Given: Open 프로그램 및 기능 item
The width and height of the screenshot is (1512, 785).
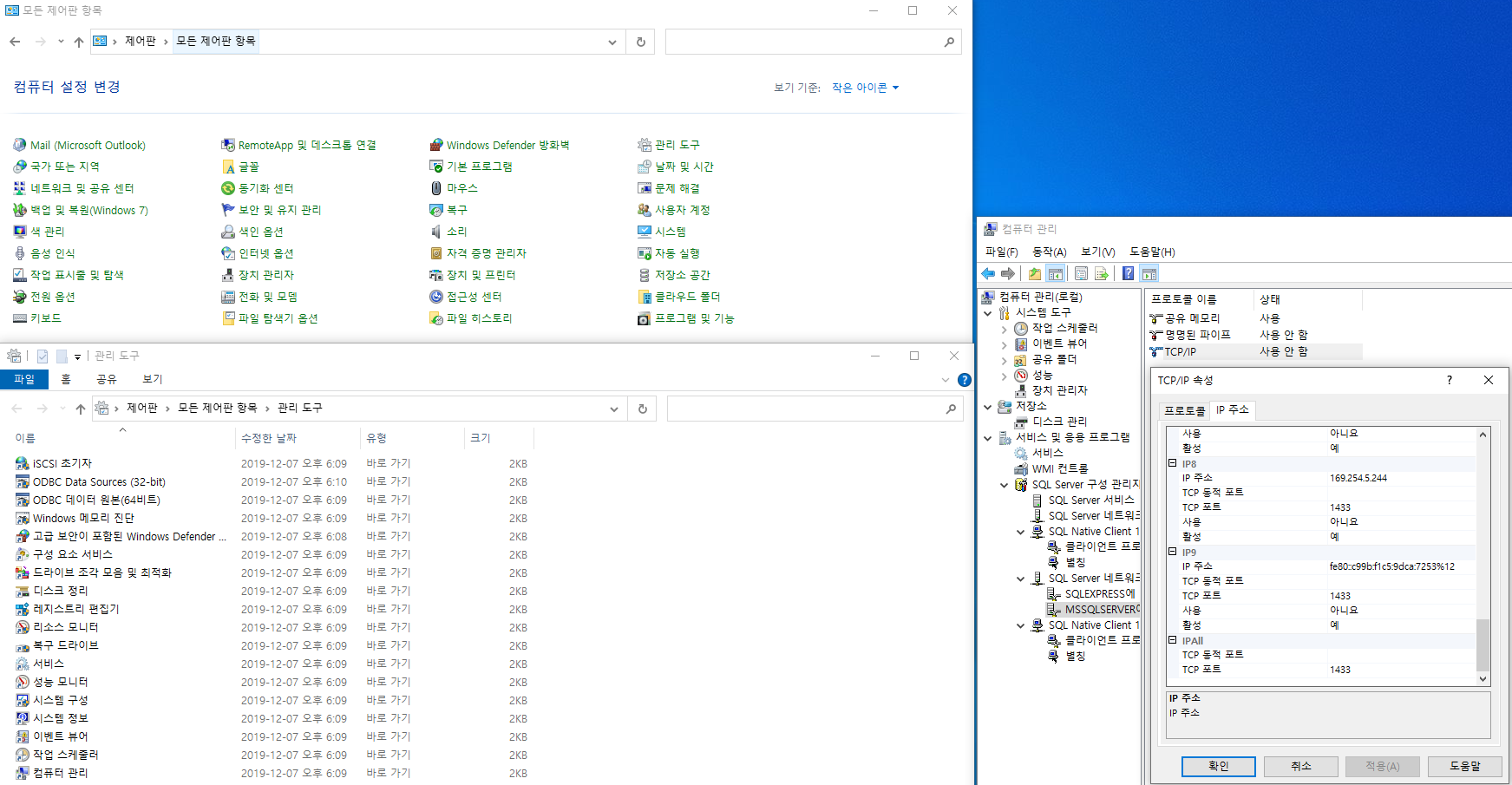Looking at the screenshot, I should [x=686, y=318].
